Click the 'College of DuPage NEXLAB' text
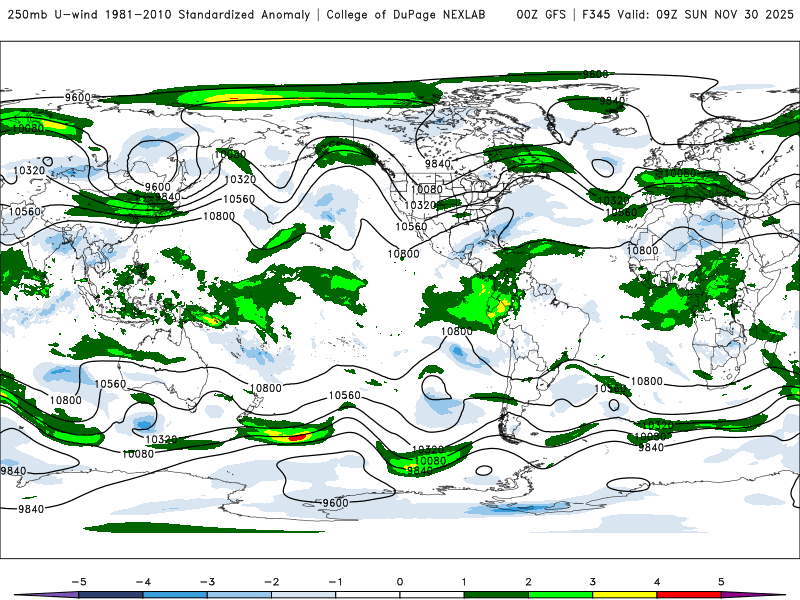The width and height of the screenshot is (800, 600). (x=406, y=15)
